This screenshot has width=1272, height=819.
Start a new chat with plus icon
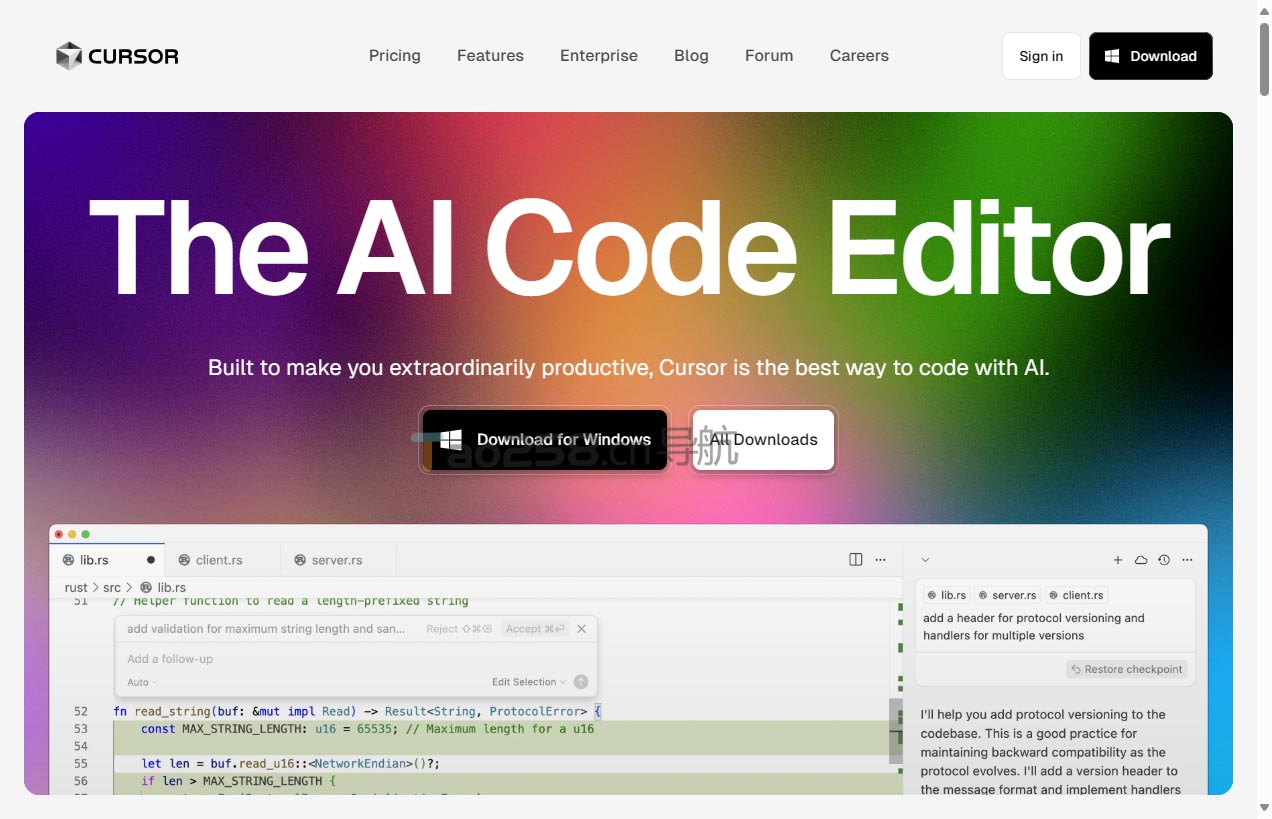tap(1118, 560)
